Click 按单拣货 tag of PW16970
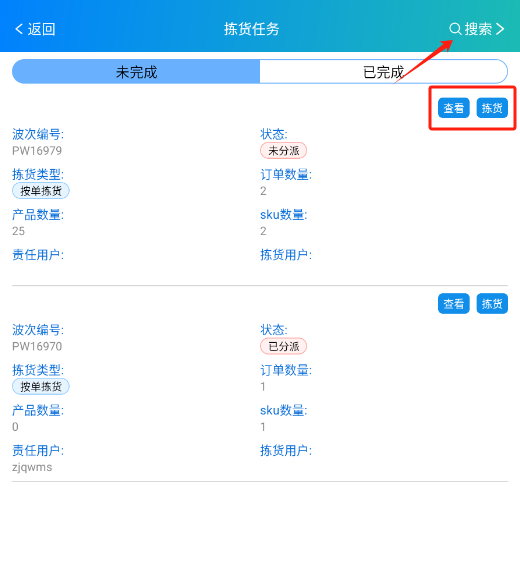Viewport: 520px width, 571px height. coord(41,386)
